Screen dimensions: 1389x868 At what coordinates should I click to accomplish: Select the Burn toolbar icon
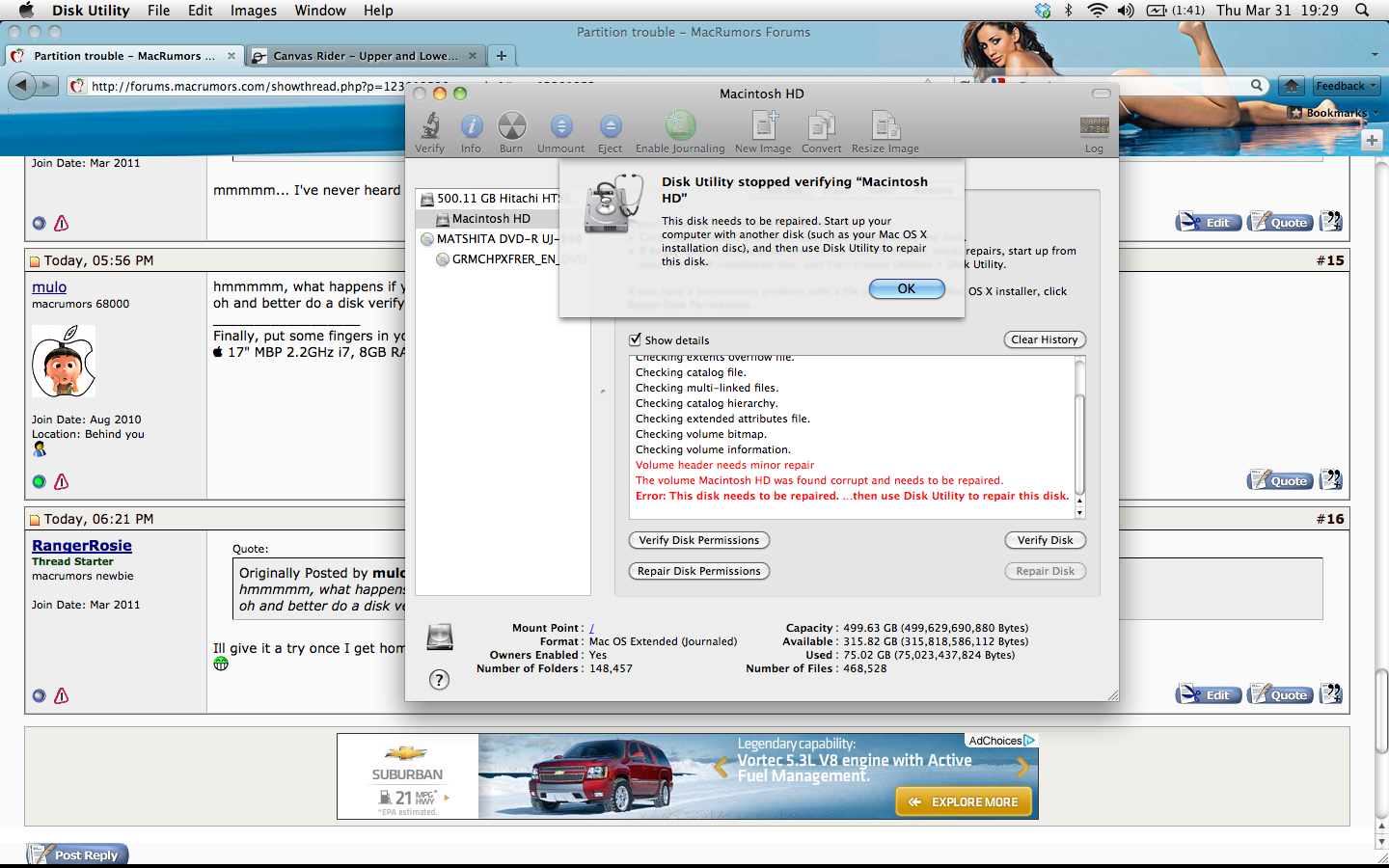511,132
